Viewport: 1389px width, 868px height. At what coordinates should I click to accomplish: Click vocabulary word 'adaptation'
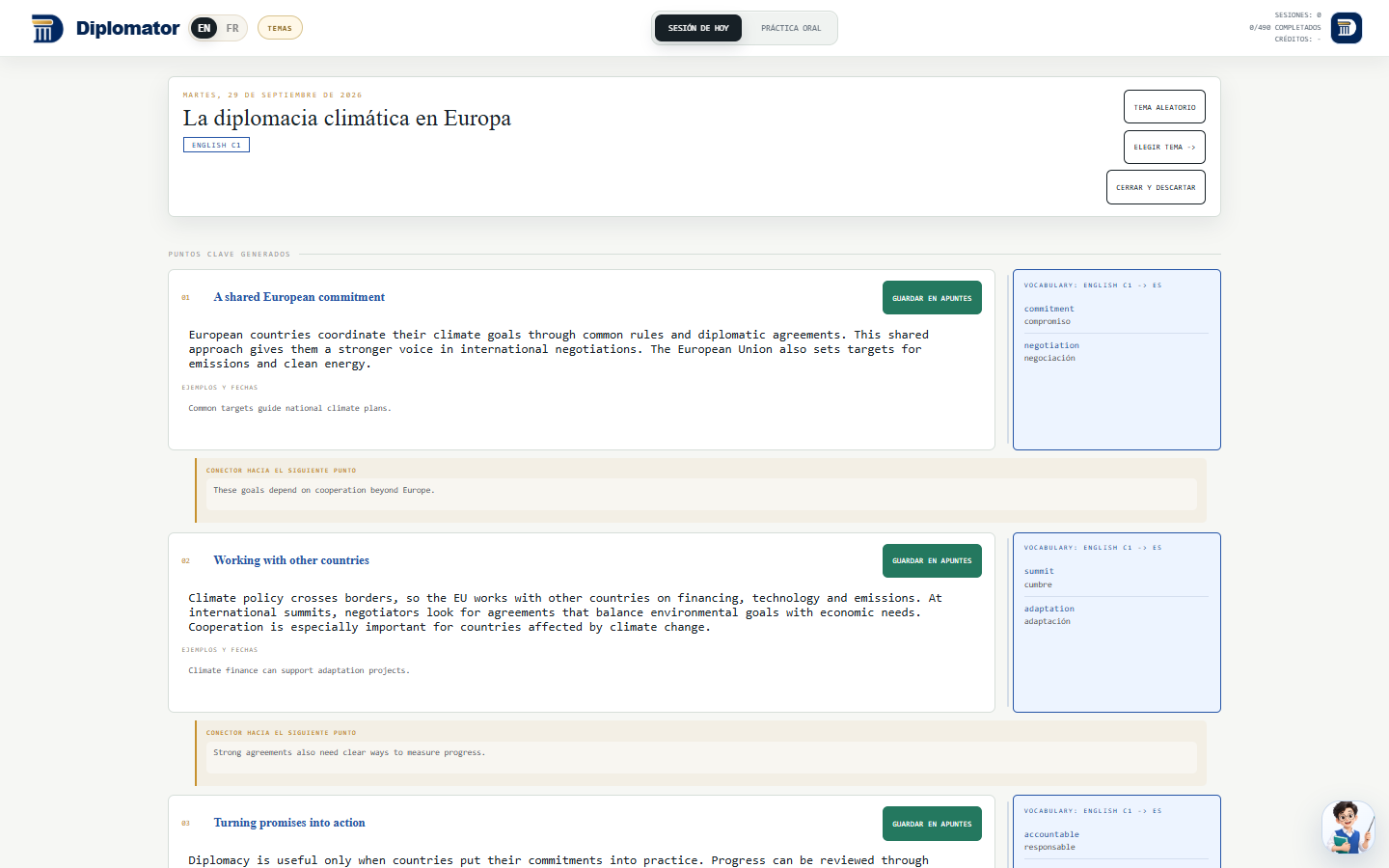(x=1049, y=609)
